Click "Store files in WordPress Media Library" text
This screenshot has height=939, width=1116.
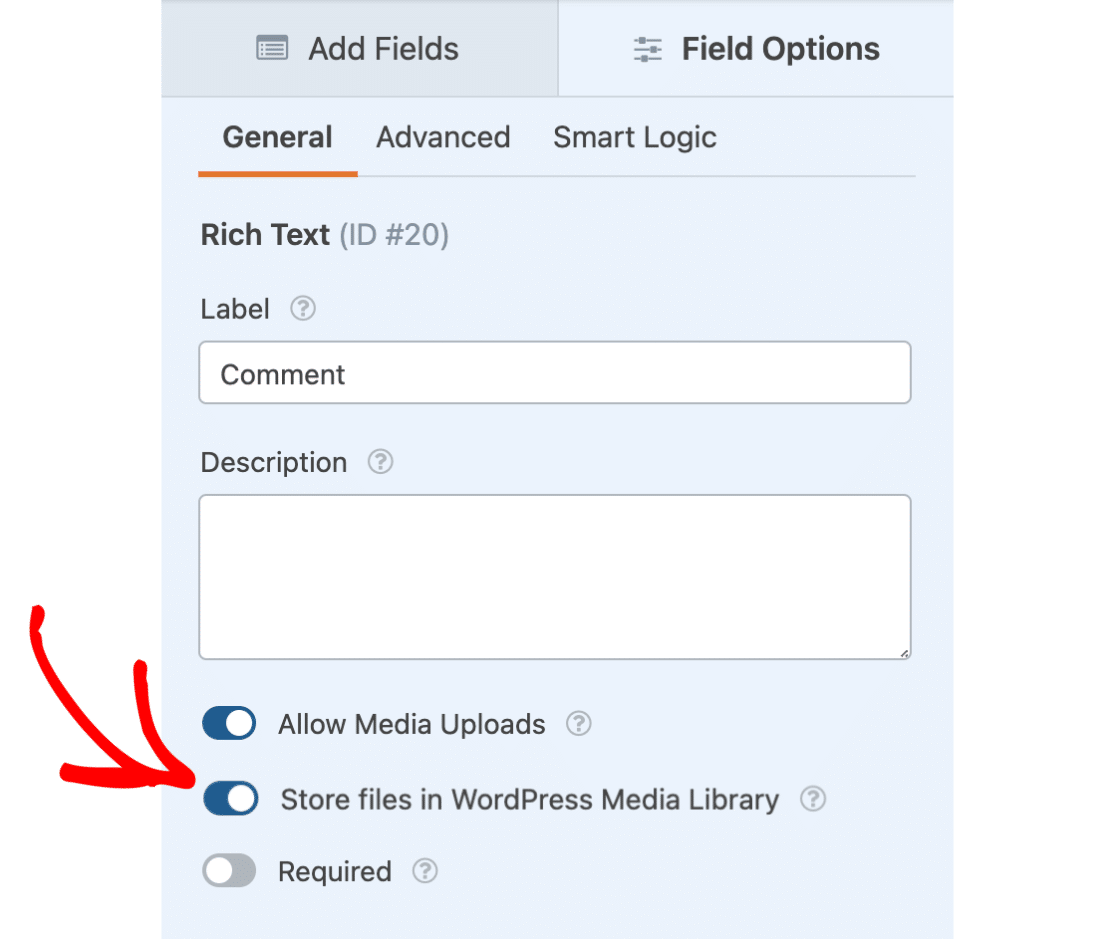pos(529,800)
